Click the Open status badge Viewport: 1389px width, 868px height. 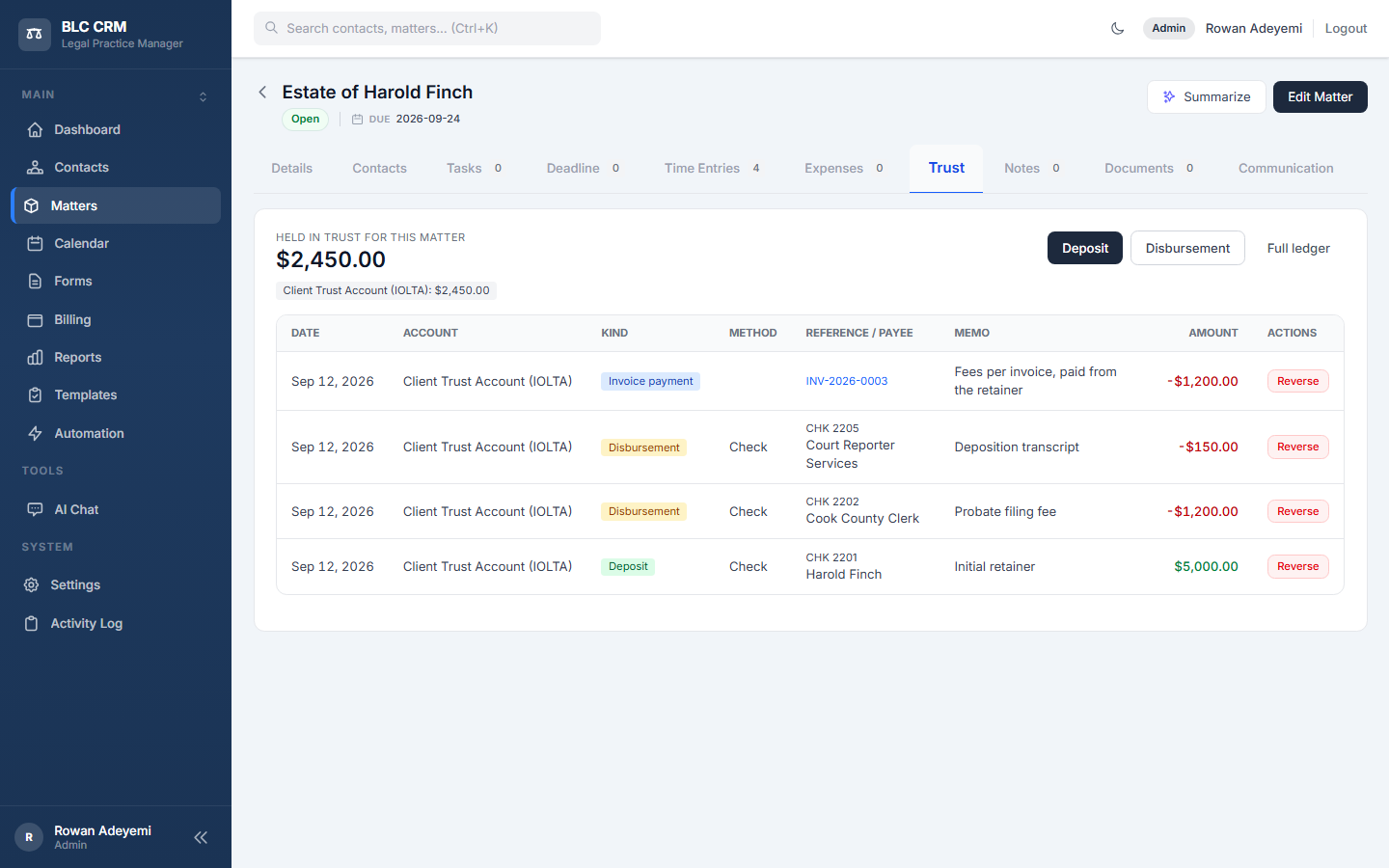tap(305, 119)
